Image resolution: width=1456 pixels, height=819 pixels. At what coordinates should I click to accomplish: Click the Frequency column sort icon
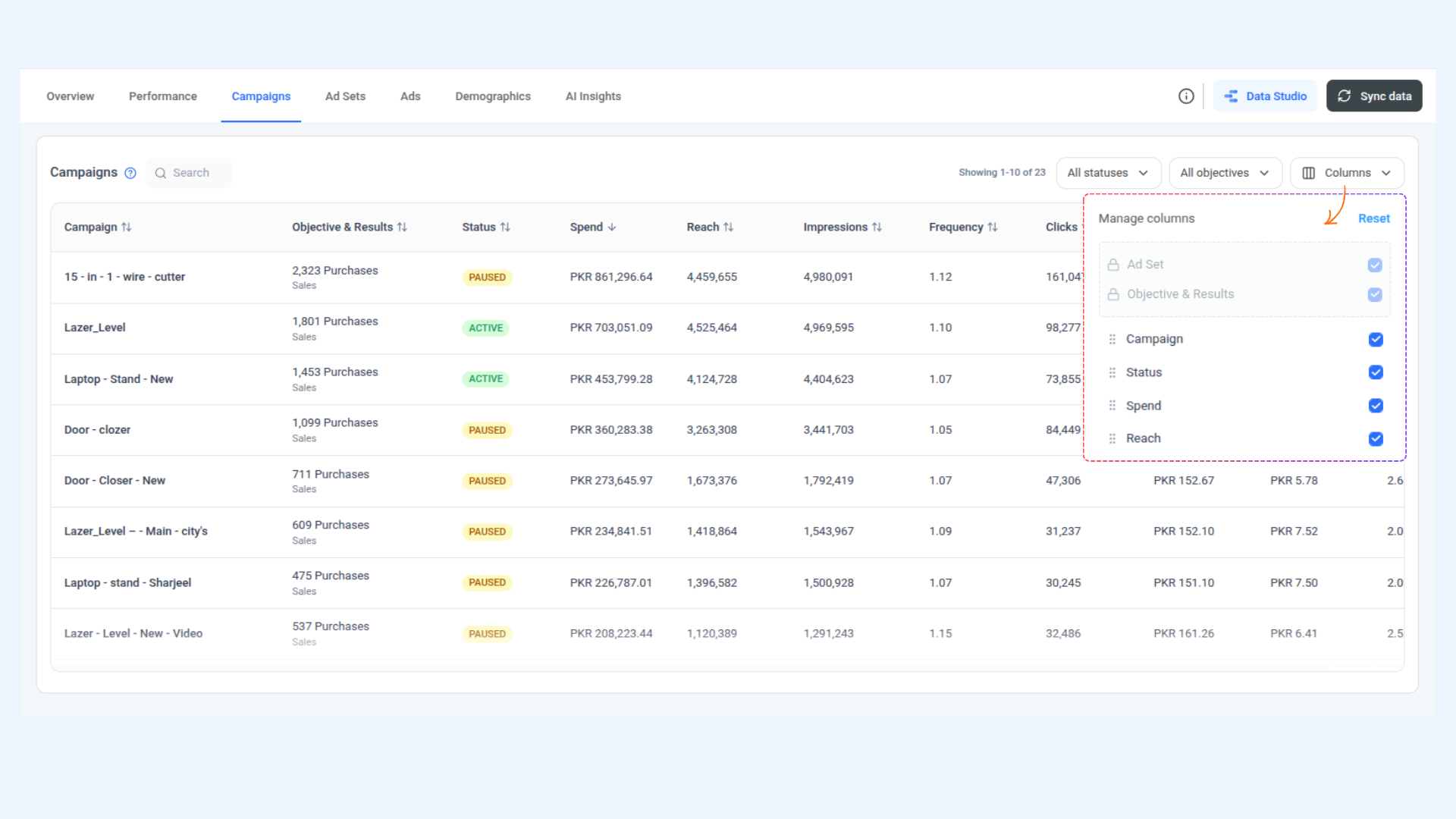[993, 227]
